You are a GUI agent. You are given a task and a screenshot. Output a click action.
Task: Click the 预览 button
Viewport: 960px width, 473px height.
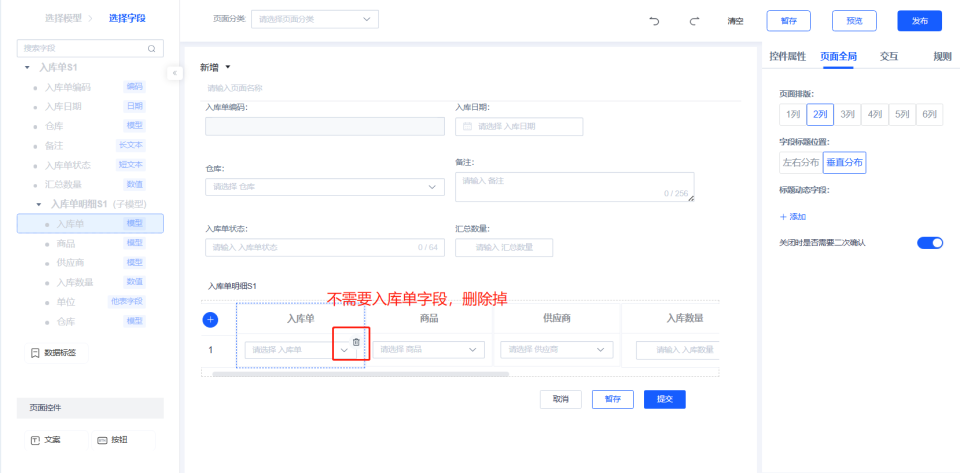tap(854, 21)
